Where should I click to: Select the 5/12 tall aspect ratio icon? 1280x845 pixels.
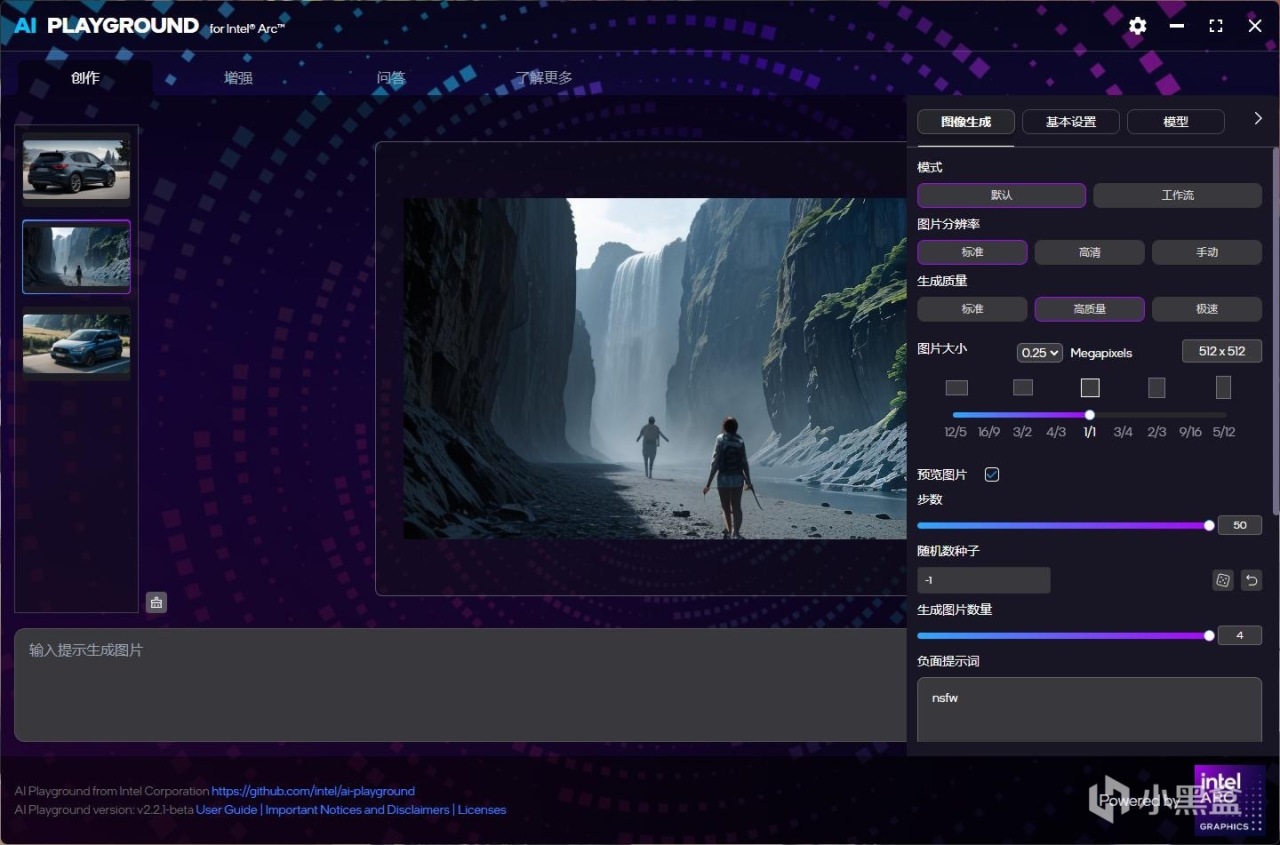[x=1223, y=387]
